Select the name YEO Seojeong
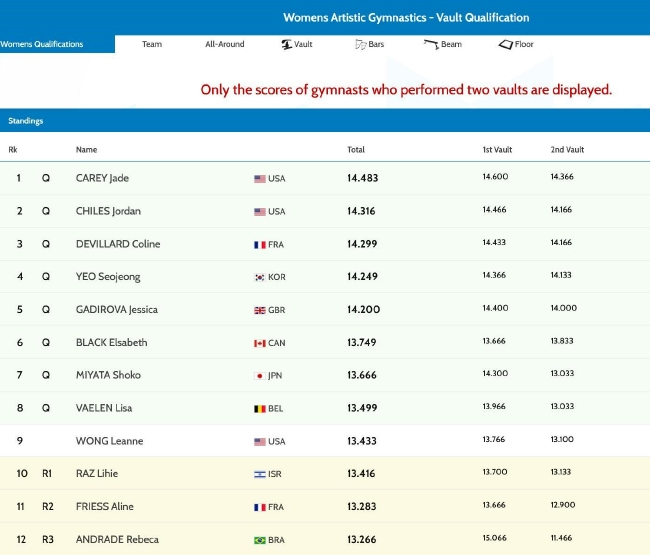 108,276
